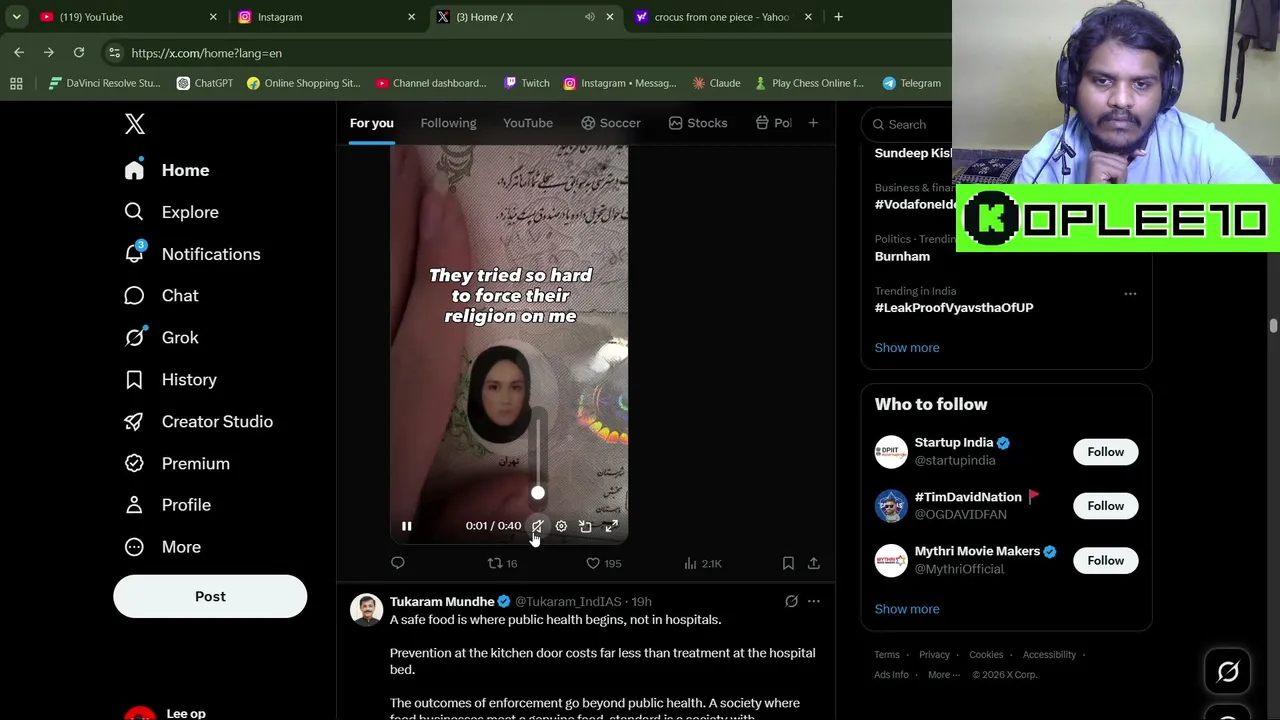Open the Home page from the sidebar
The width and height of the screenshot is (1280, 720).
pyautogui.click(x=167, y=170)
